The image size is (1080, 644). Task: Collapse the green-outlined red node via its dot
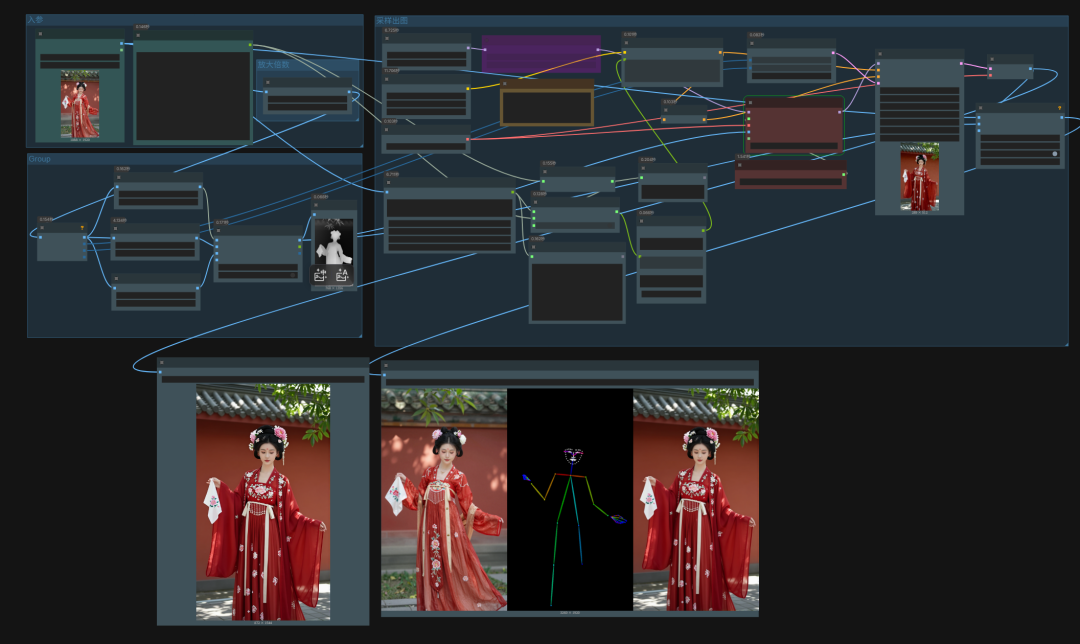(x=750, y=103)
